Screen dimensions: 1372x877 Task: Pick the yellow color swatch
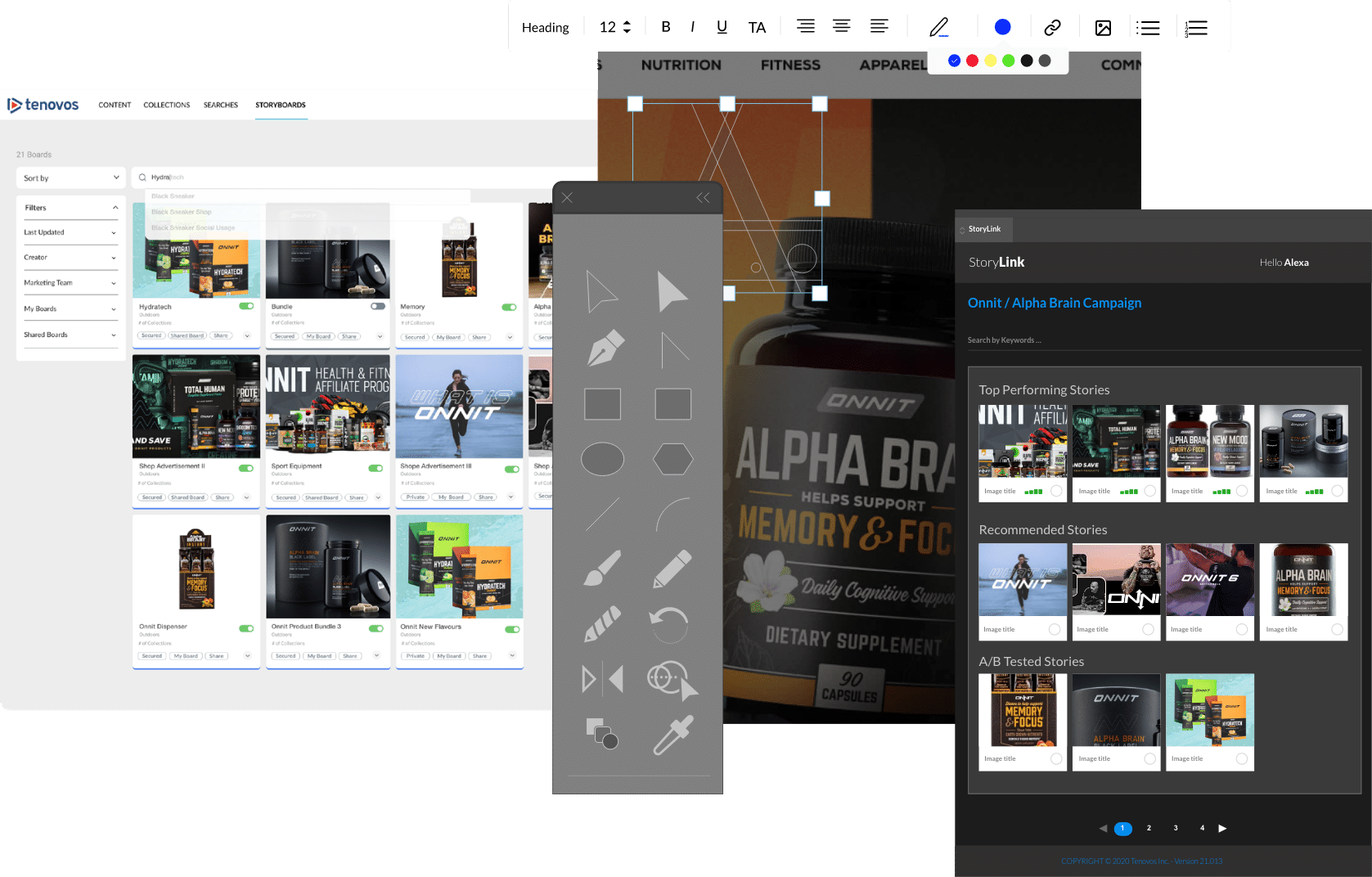(x=990, y=61)
